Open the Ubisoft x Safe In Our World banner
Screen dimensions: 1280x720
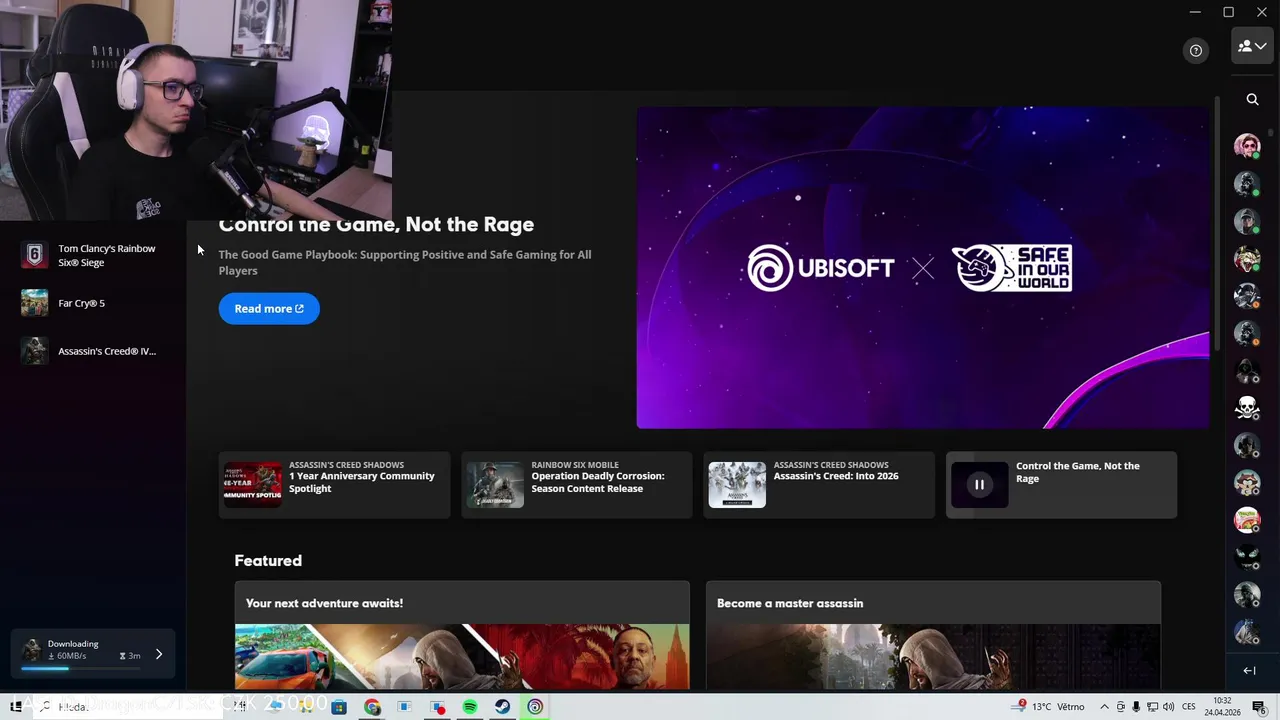click(x=923, y=268)
